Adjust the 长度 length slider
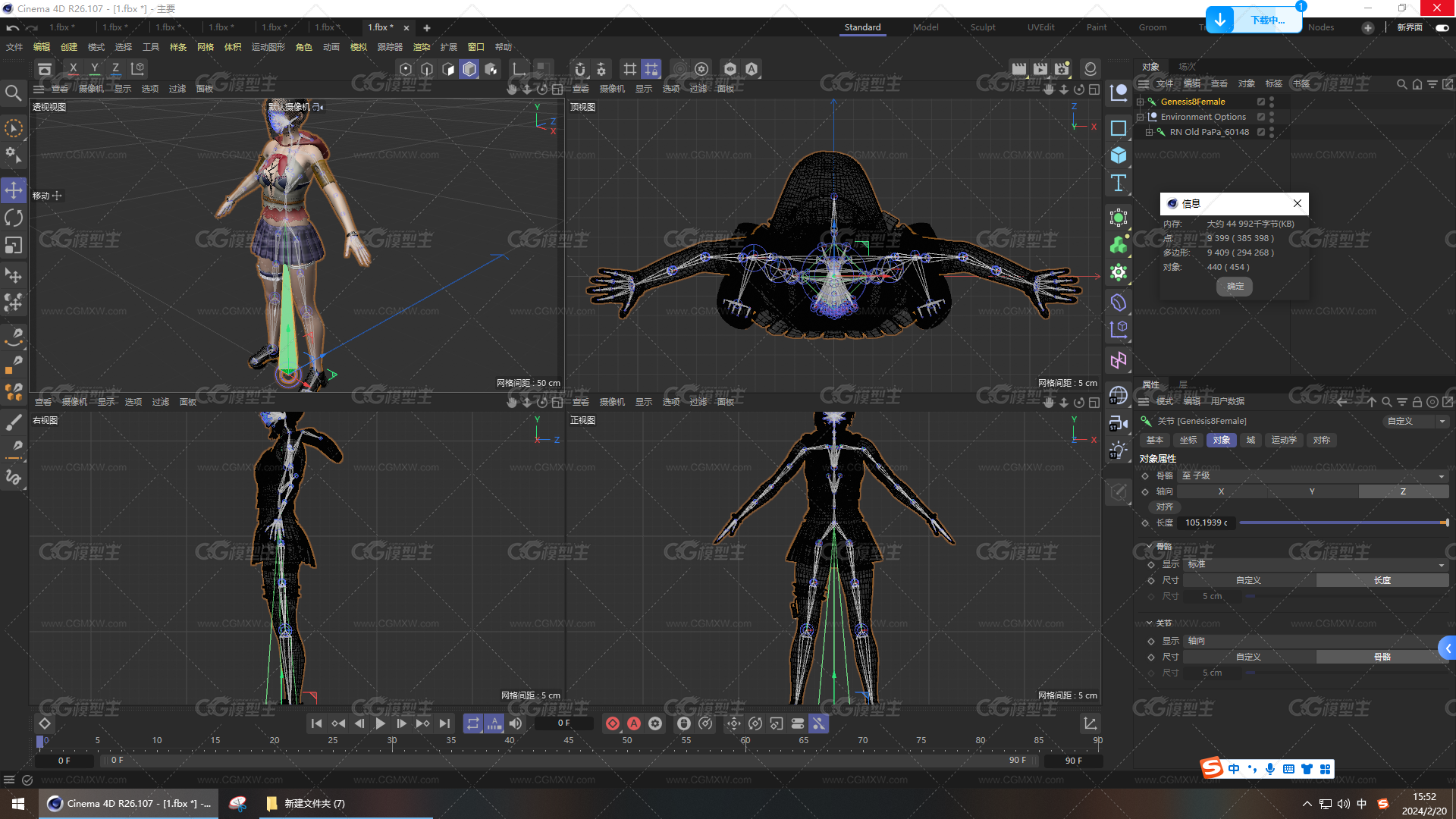 1343,522
